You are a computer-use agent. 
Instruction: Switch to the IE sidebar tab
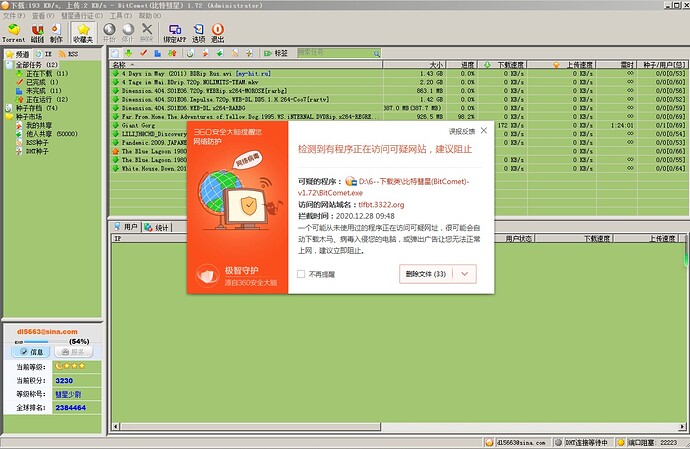click(x=44, y=54)
